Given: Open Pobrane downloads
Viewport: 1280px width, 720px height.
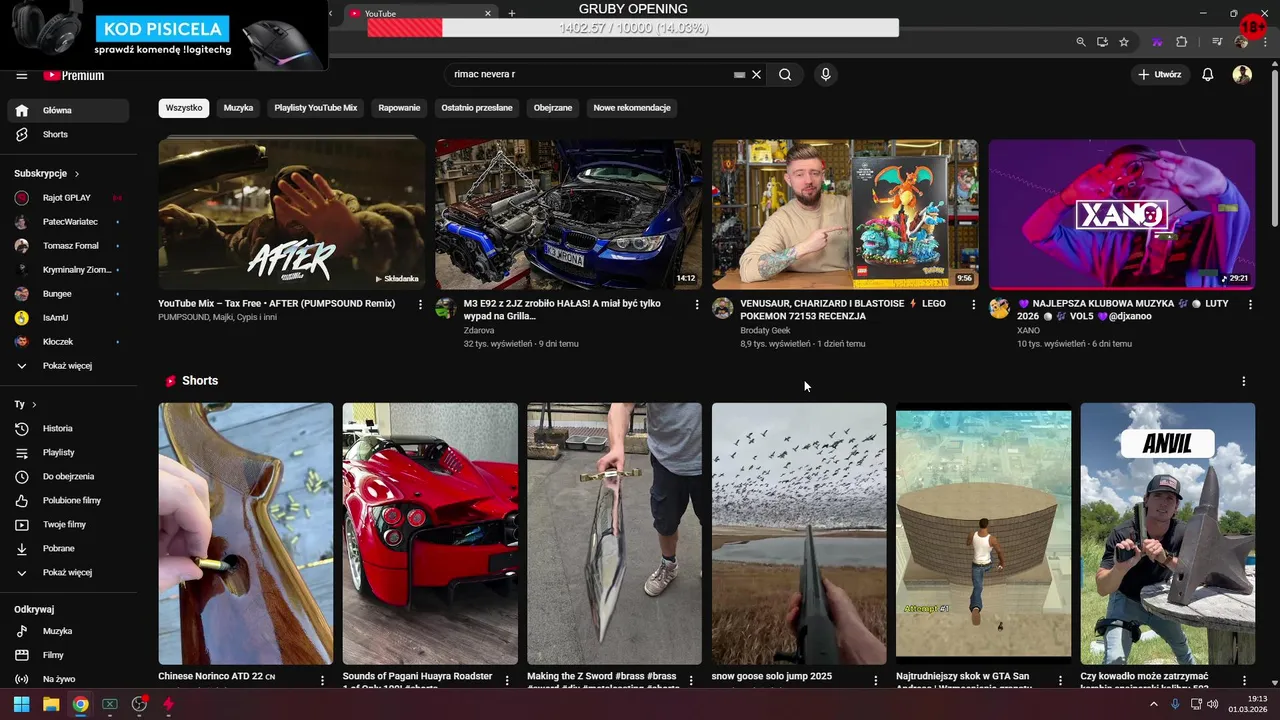Looking at the screenshot, I should [68, 548].
